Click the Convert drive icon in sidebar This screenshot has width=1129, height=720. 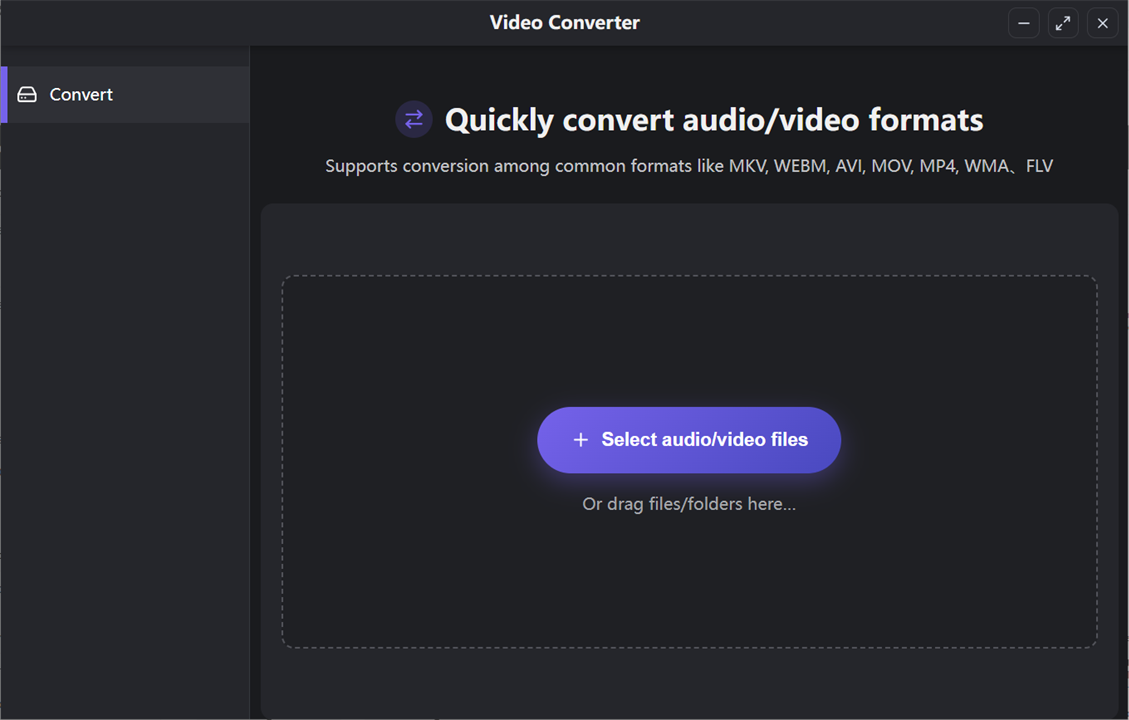click(x=27, y=94)
